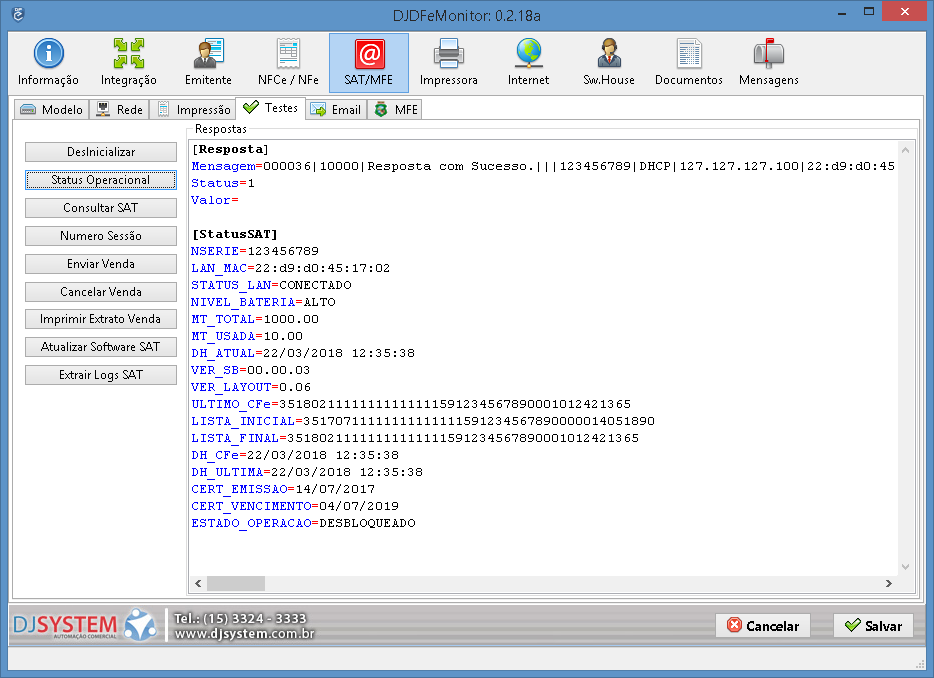
Task: Click the CERT_VENCIMENTO=04/07/2019 line
Action: (295, 506)
